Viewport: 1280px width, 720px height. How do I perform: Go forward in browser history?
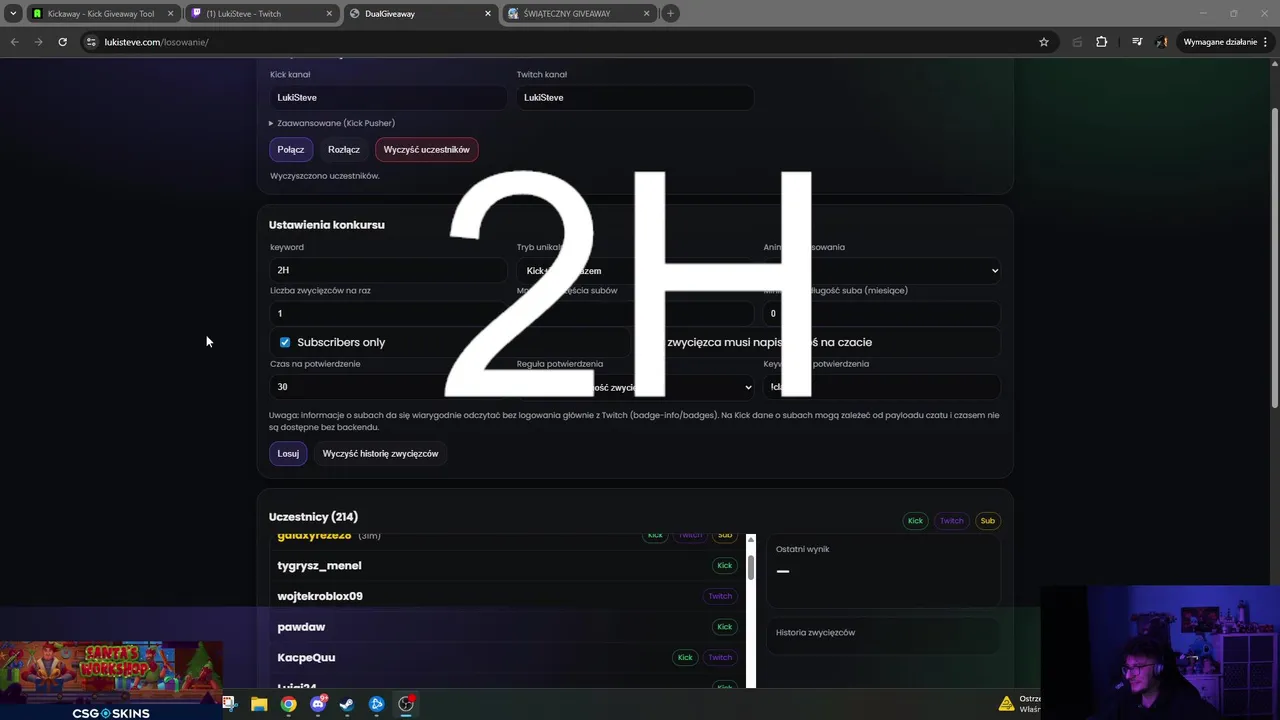(38, 42)
